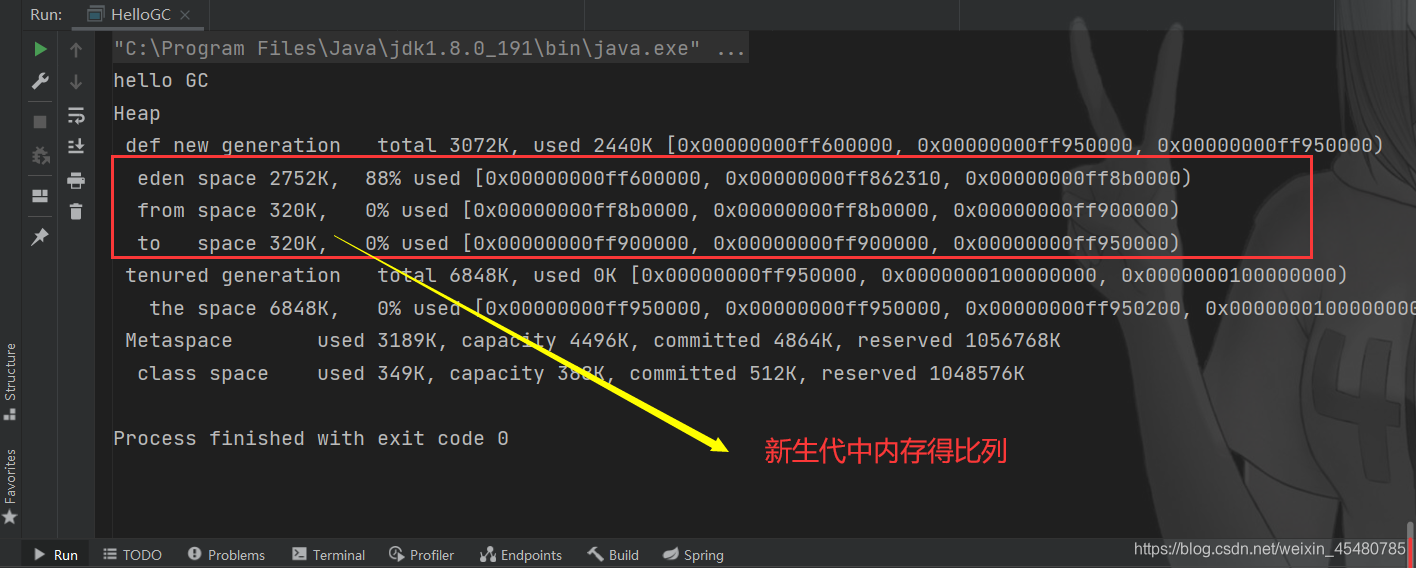Click the 'hello GC' output line

coord(161,81)
